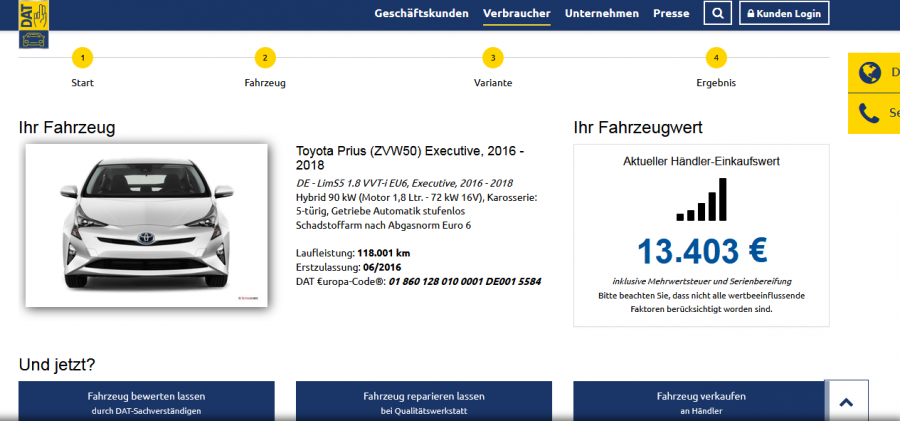900x421 pixels.
Task: Select the Verbraucher menu item
Action: [516, 14]
